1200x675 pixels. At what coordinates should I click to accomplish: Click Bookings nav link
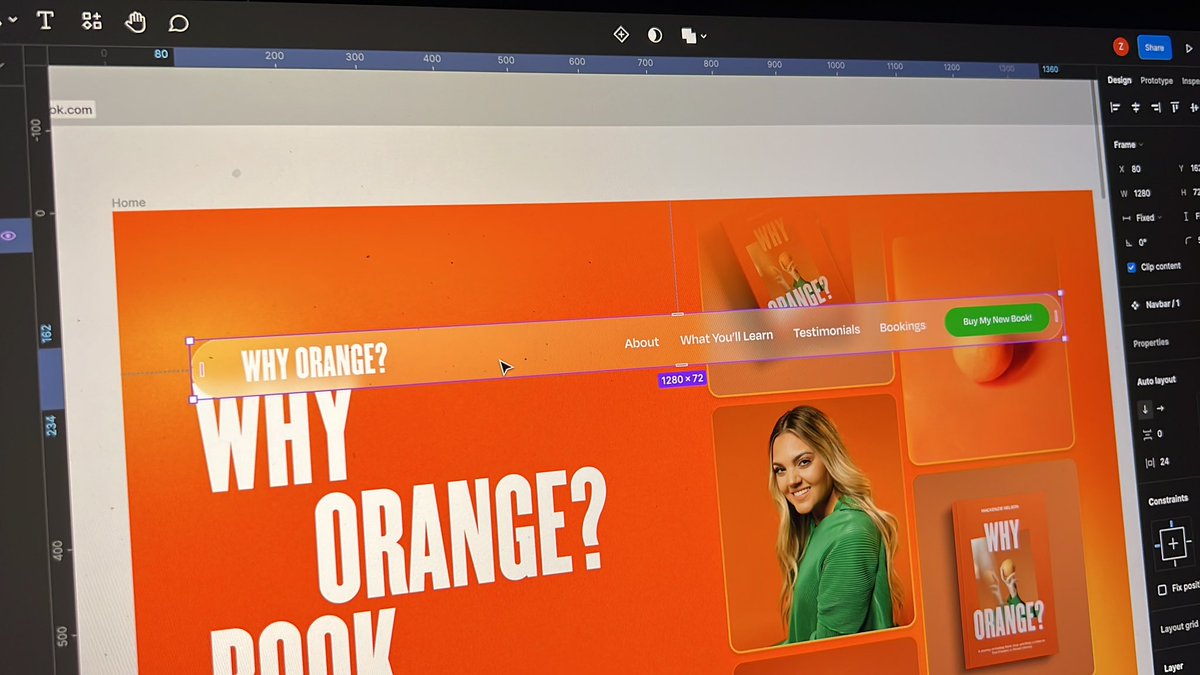[902, 327]
